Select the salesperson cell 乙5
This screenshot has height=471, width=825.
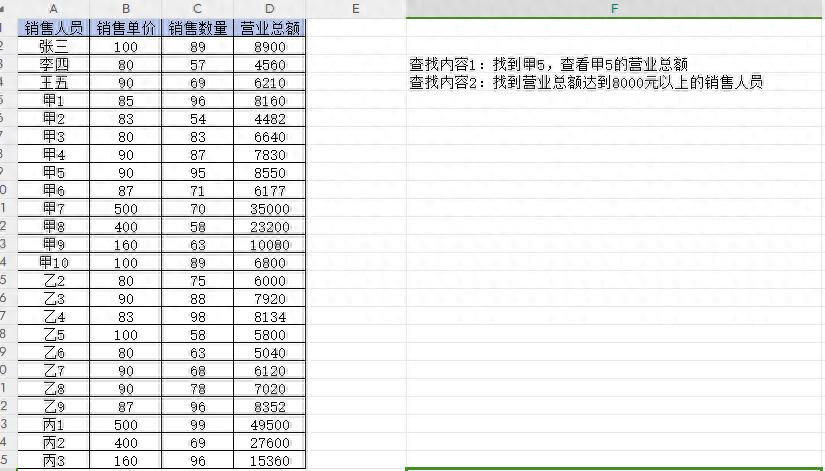tap(54, 334)
